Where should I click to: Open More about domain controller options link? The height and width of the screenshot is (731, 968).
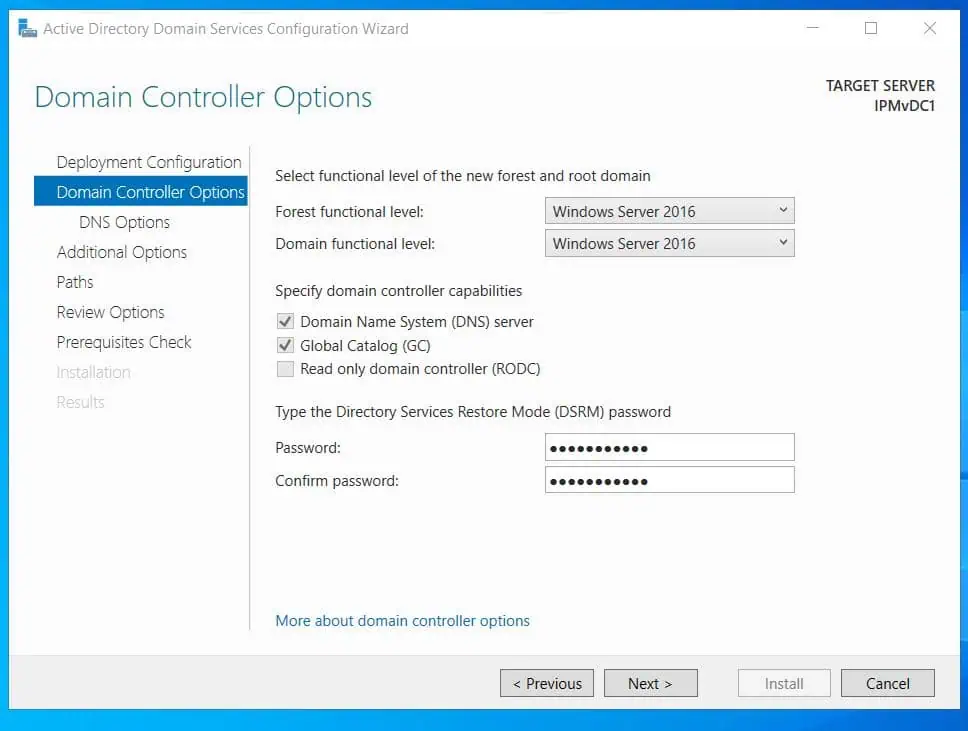[x=403, y=620]
